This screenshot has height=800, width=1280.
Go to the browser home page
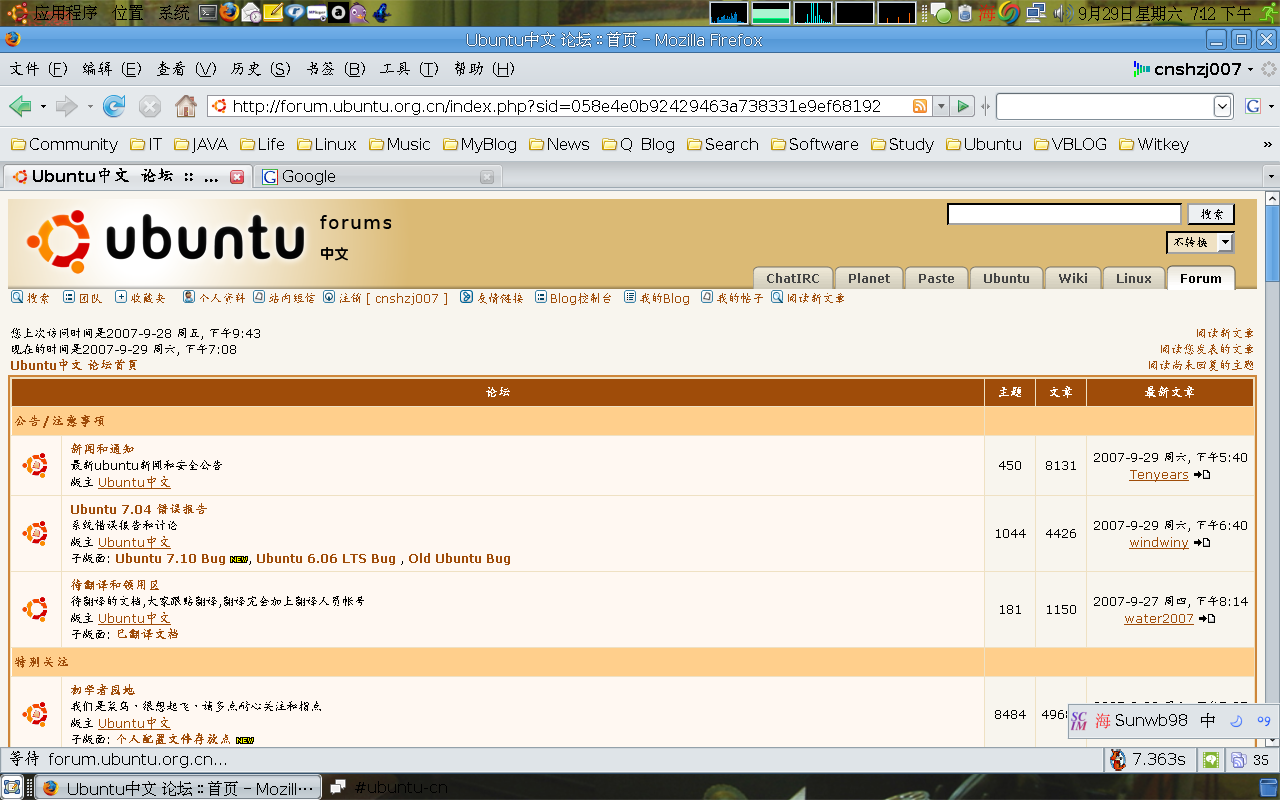click(186, 106)
